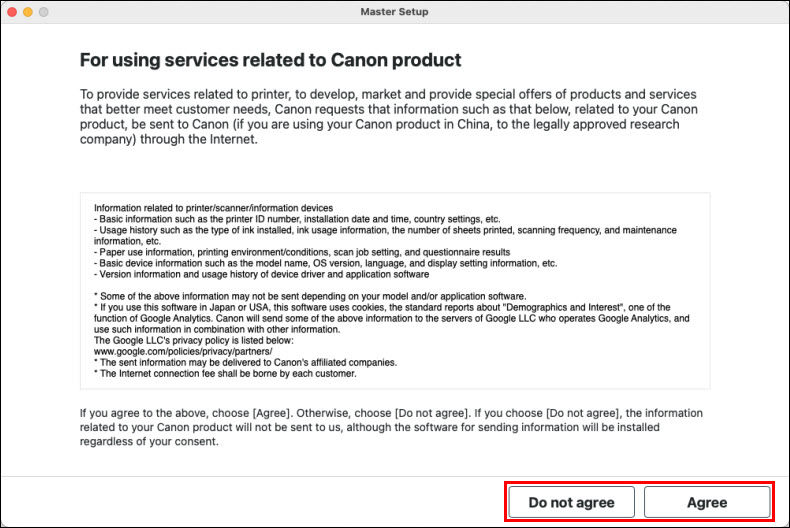The image size is (790, 528).
Task: Click the note about information not being sent
Action: pos(310,296)
